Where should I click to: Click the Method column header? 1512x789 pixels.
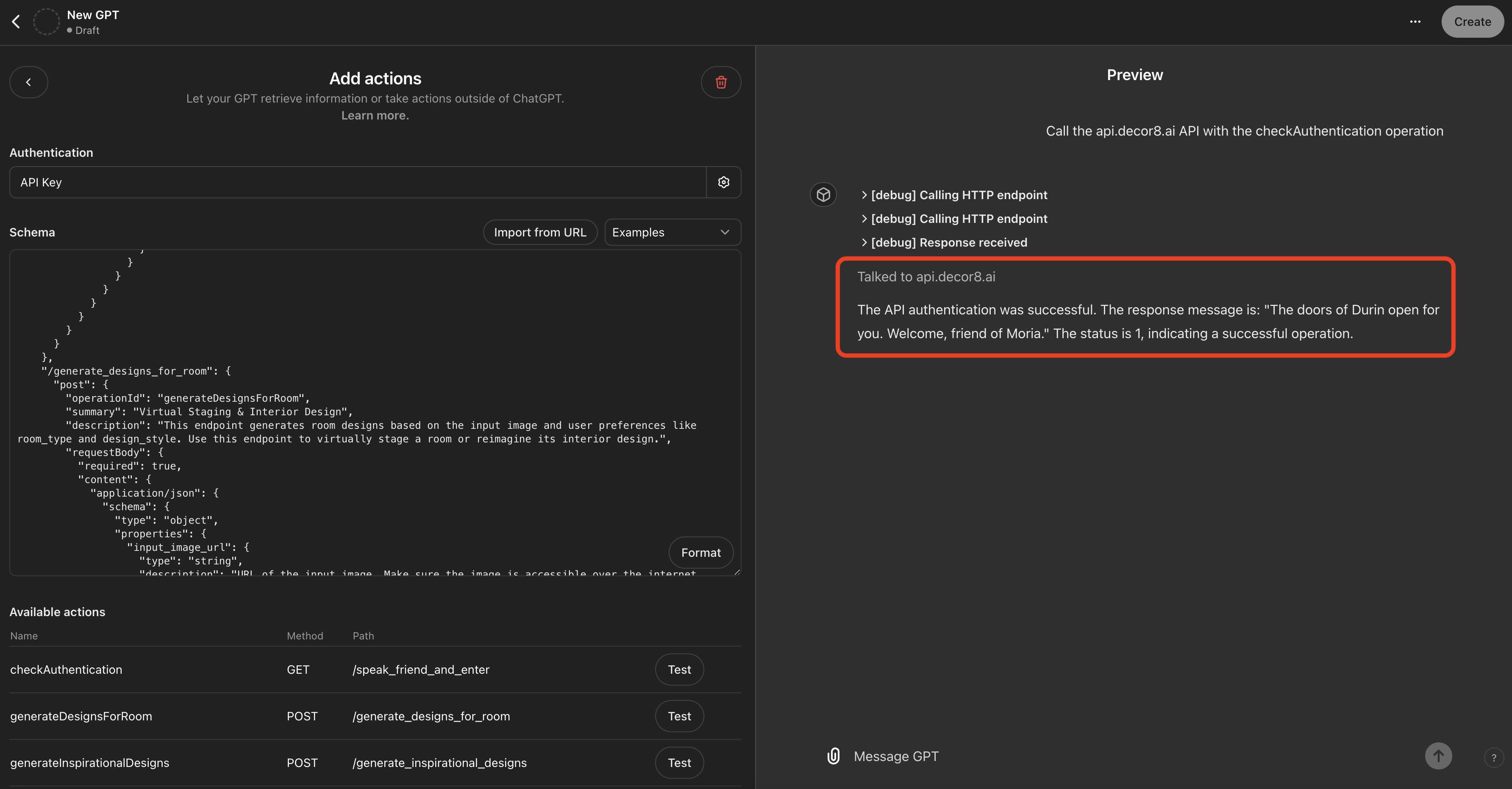click(305, 636)
